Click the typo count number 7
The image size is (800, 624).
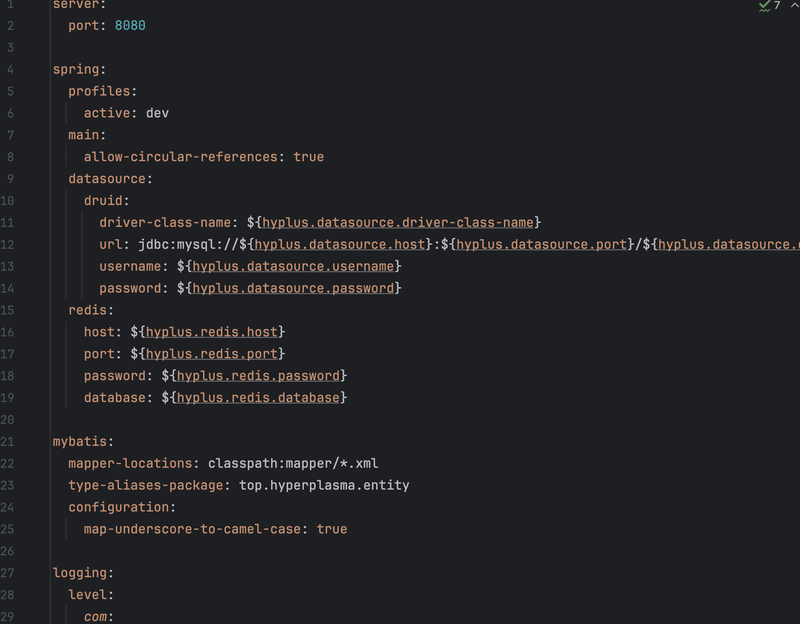[x=777, y=5]
